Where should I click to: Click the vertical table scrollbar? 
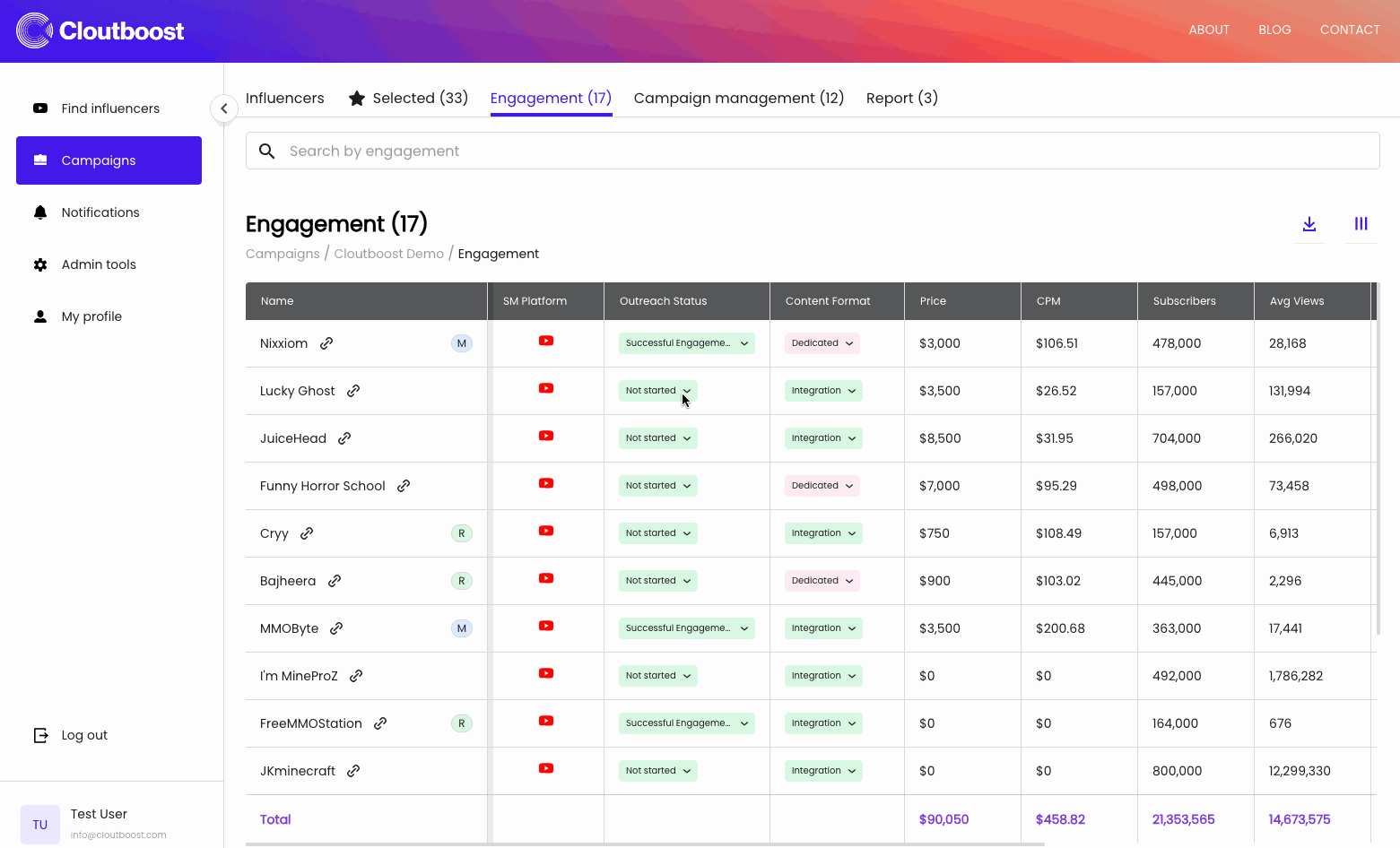(x=1378, y=459)
